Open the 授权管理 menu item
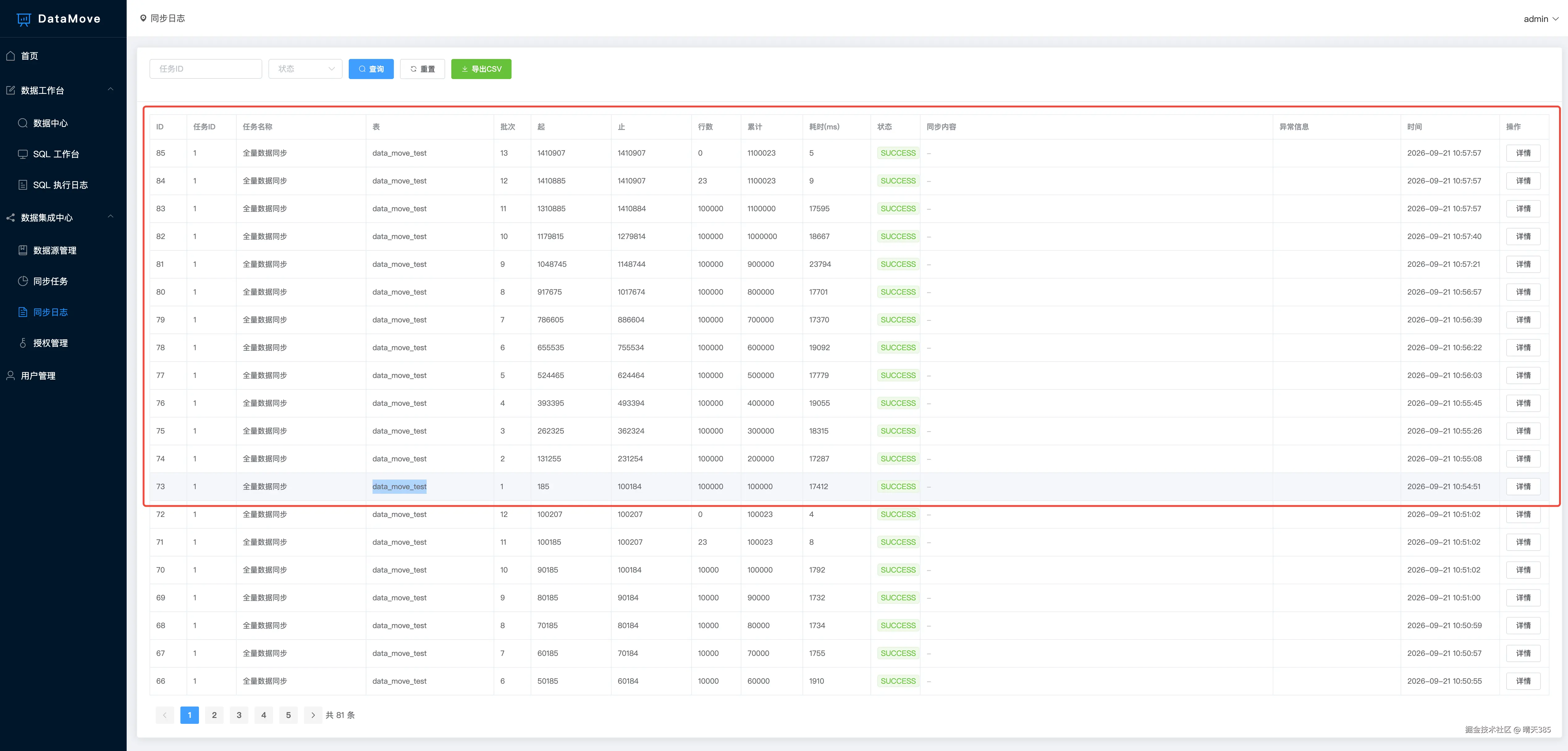Viewport: 1568px width, 751px height. (x=63, y=343)
